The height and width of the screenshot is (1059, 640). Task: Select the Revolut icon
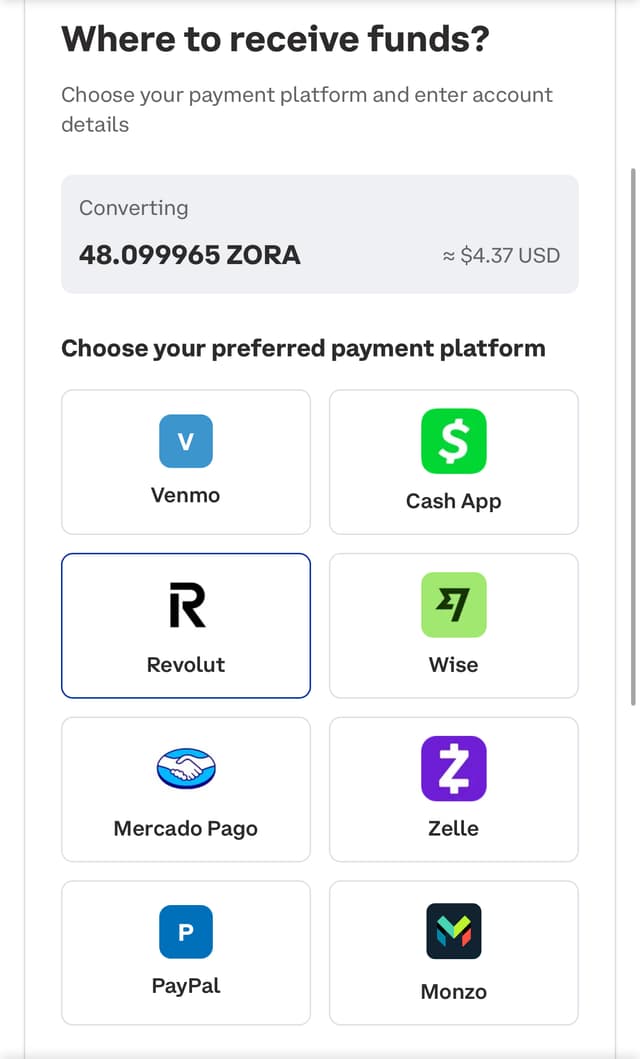(185, 604)
